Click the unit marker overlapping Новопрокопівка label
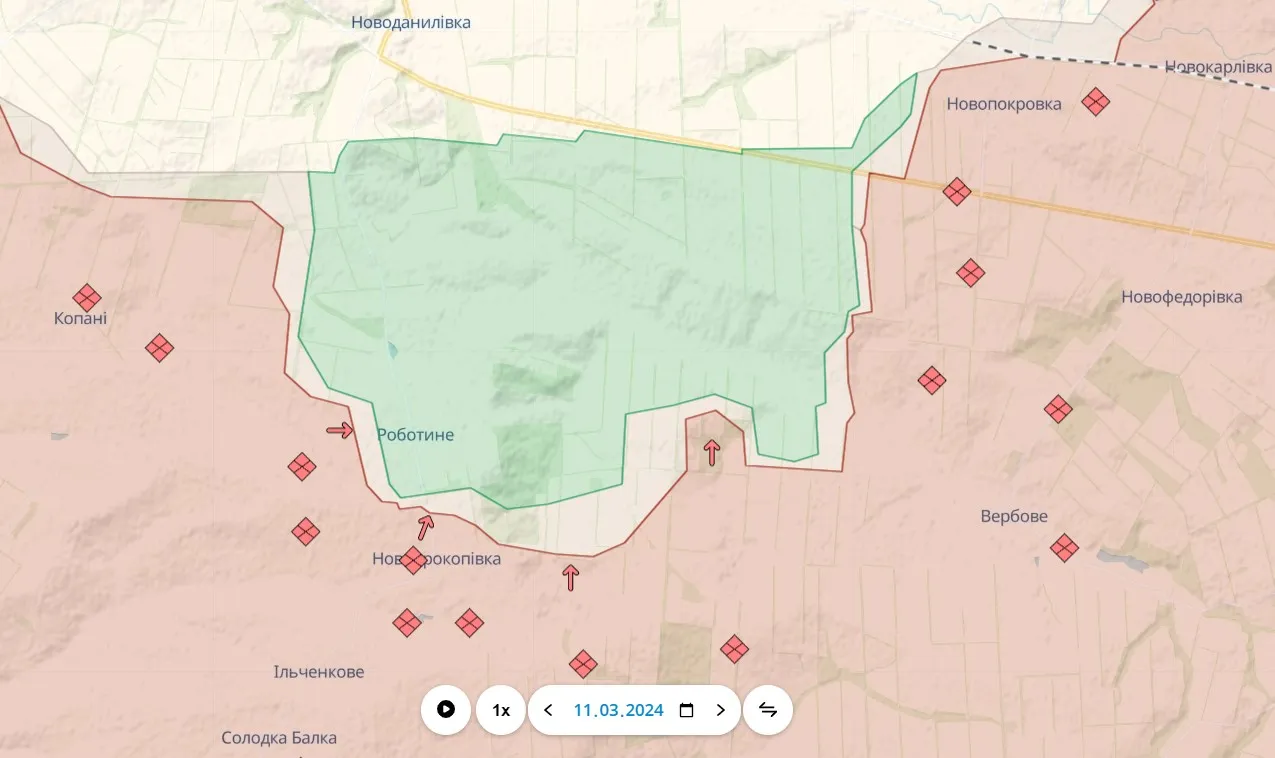 pos(413,560)
